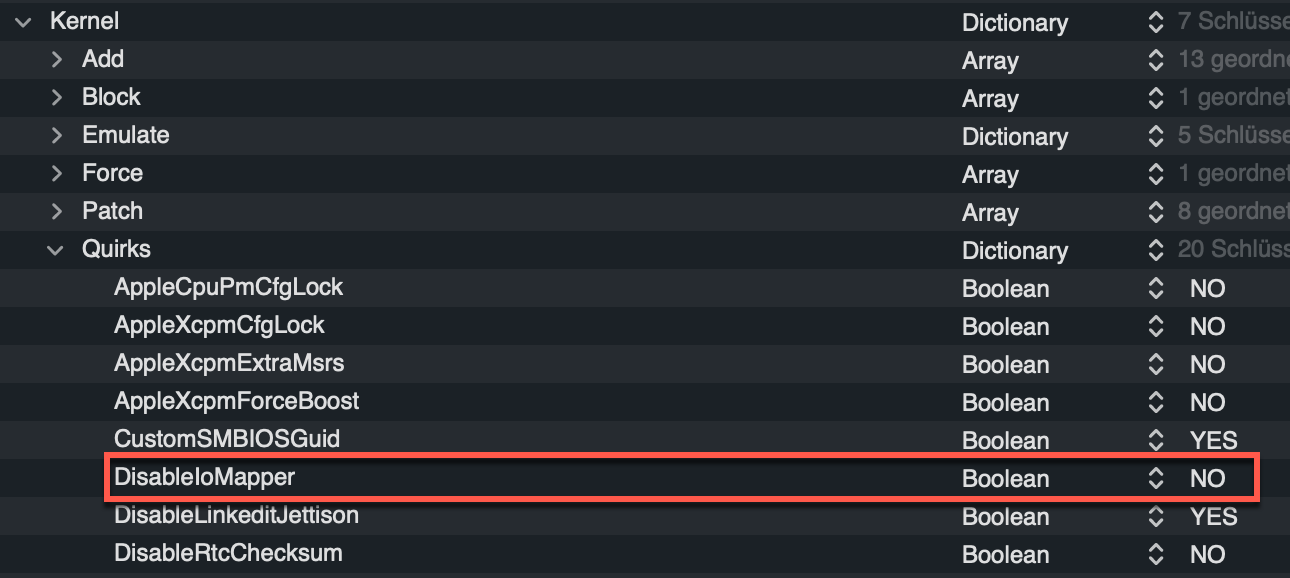Image resolution: width=1290 pixels, height=578 pixels.
Task: Click the Quirks Dictionary type field
Action: (x=1014, y=251)
